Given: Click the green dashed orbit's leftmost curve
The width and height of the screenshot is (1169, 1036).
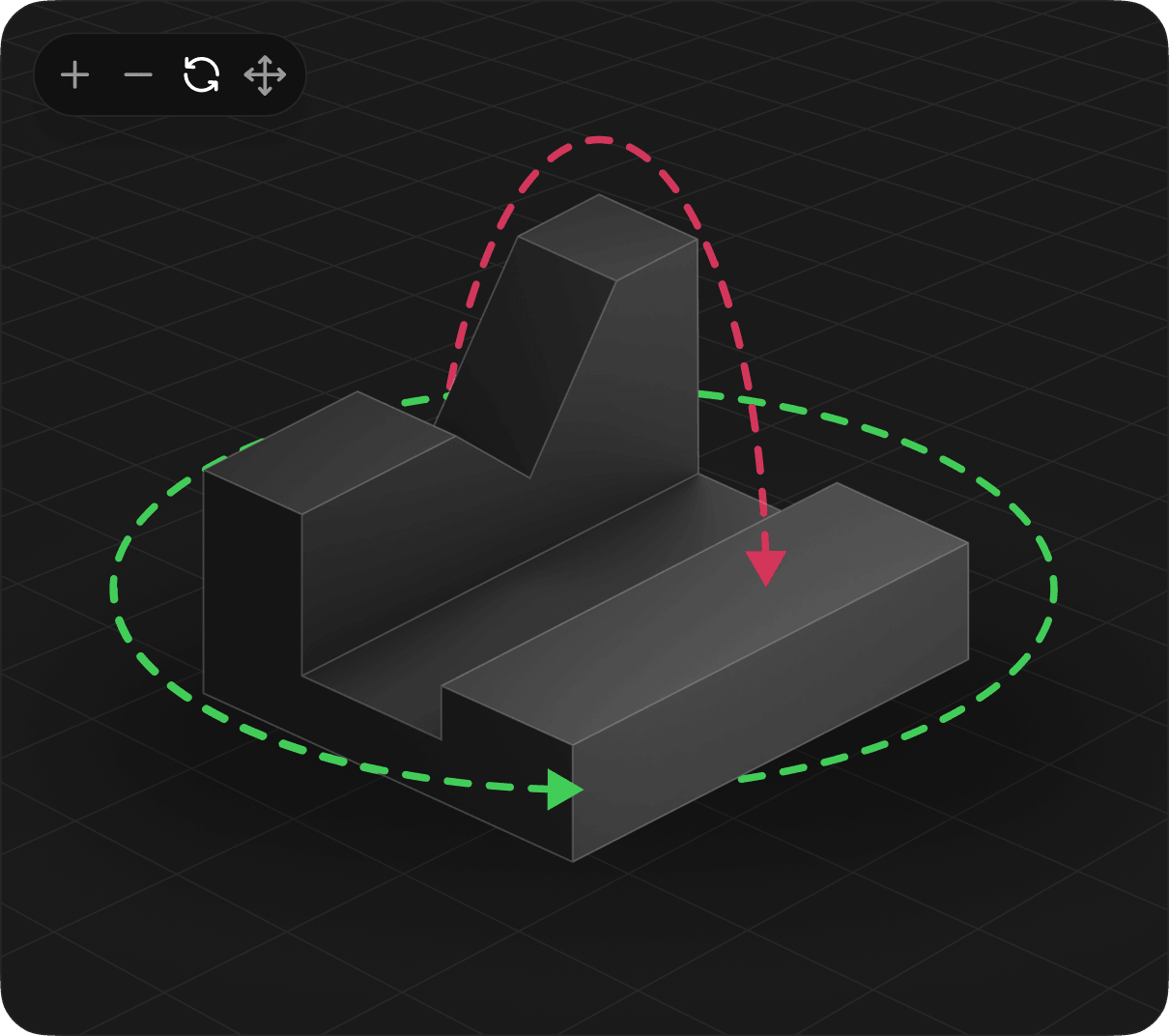Looking at the screenshot, I should click(x=114, y=588).
